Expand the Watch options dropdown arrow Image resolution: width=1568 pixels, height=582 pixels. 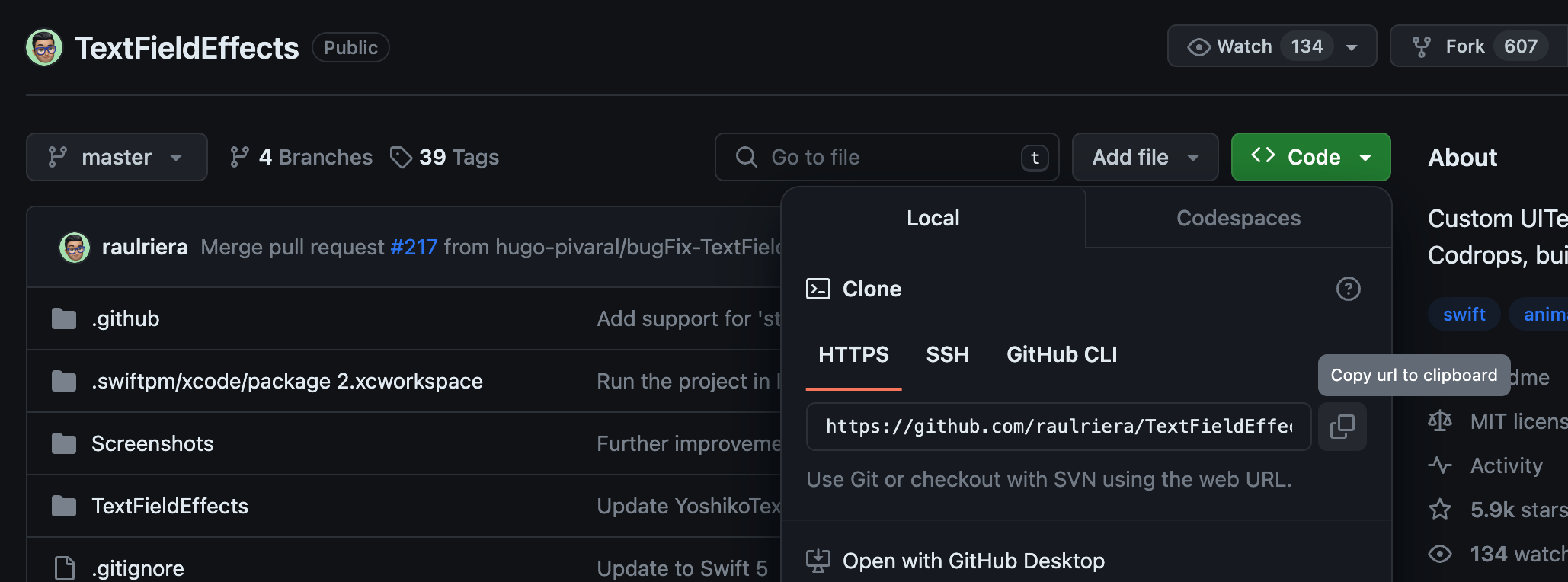(x=1352, y=46)
